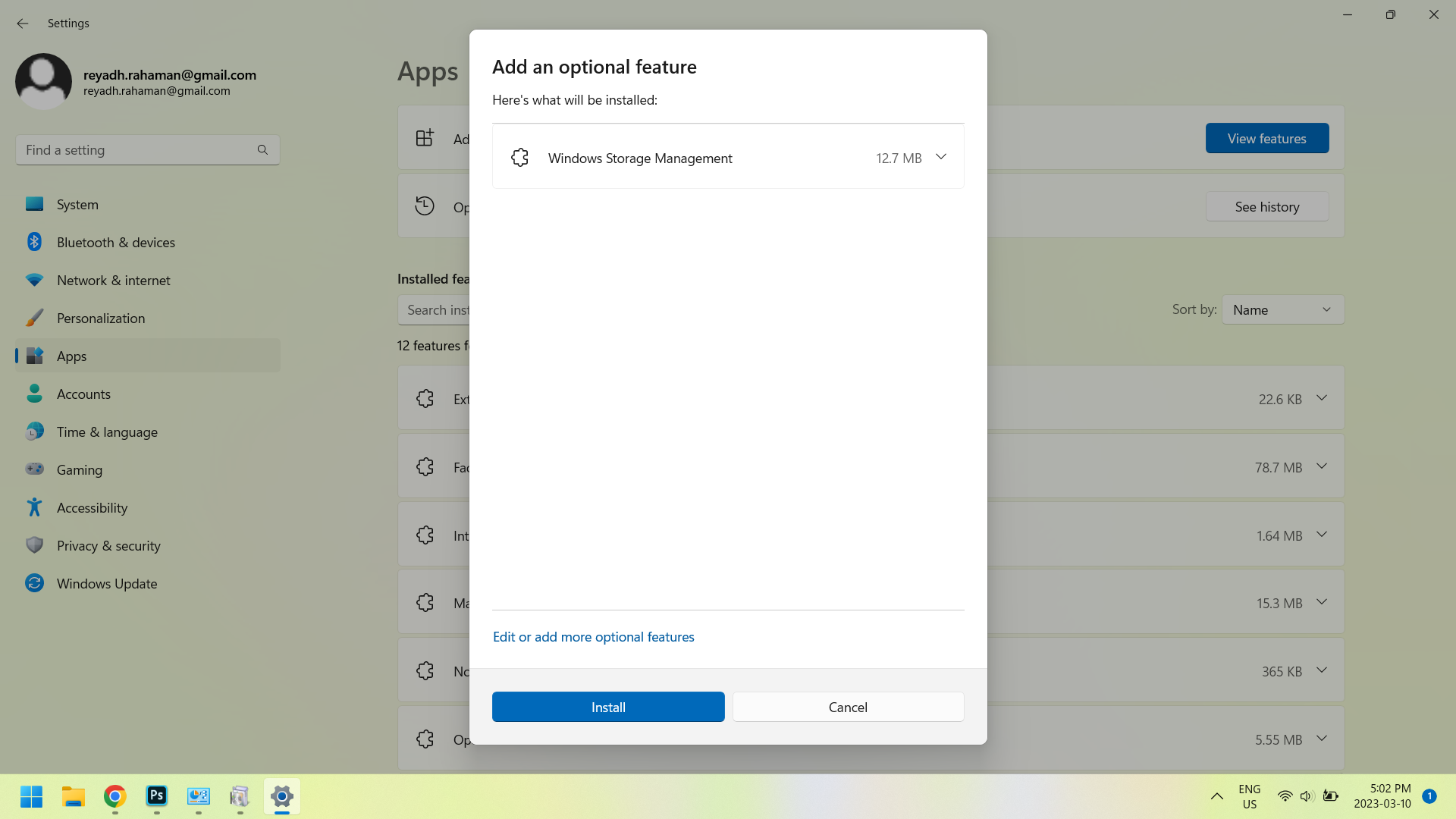Open System settings category
The width and height of the screenshot is (1456, 819).
[77, 205]
